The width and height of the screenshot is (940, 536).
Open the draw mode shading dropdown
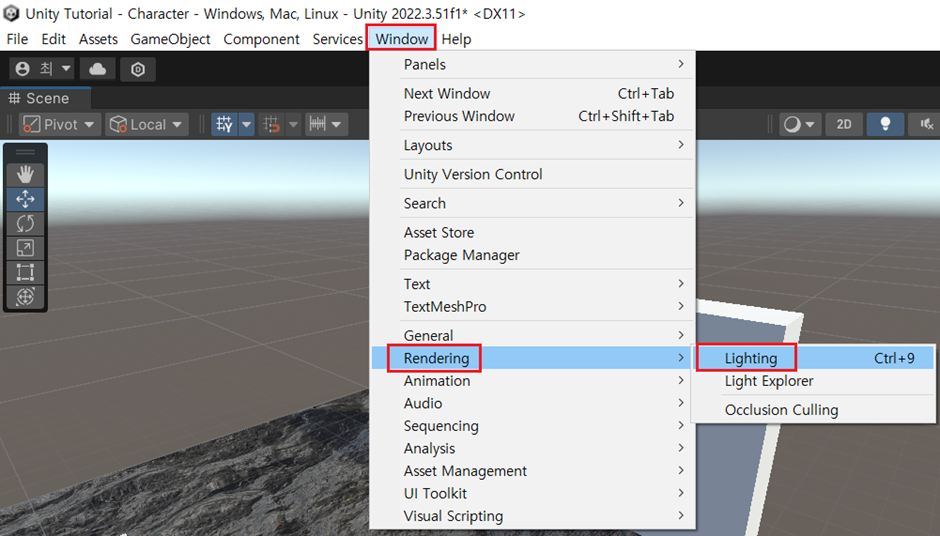(x=800, y=125)
